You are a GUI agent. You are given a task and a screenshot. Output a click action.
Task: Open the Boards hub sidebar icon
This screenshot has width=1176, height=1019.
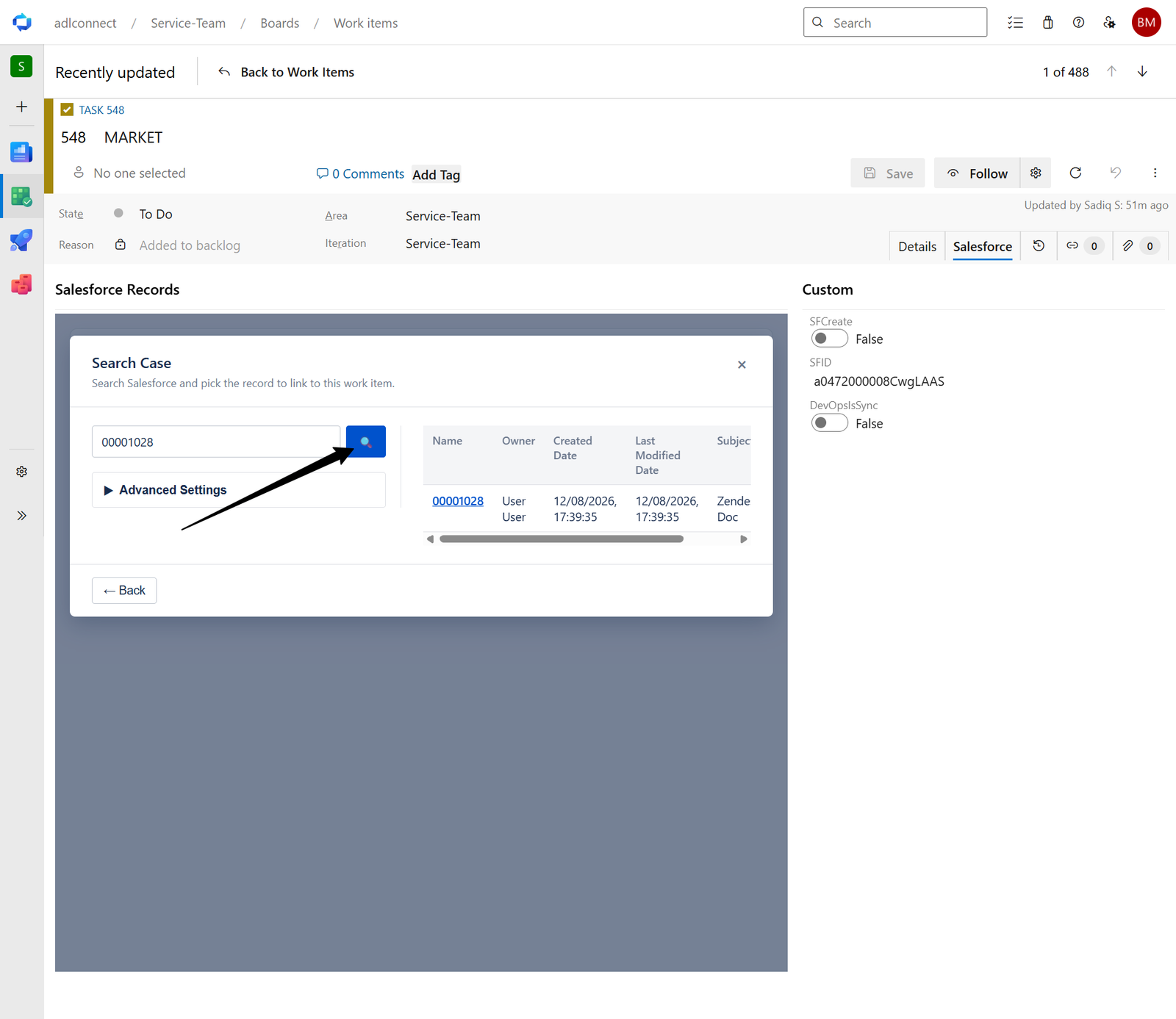[x=21, y=196]
